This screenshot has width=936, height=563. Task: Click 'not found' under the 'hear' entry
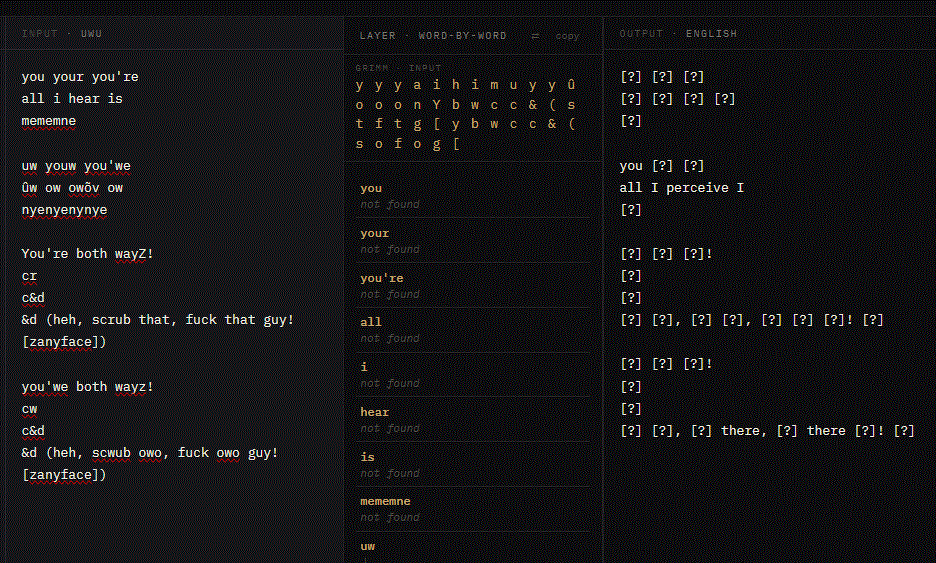(x=390, y=429)
